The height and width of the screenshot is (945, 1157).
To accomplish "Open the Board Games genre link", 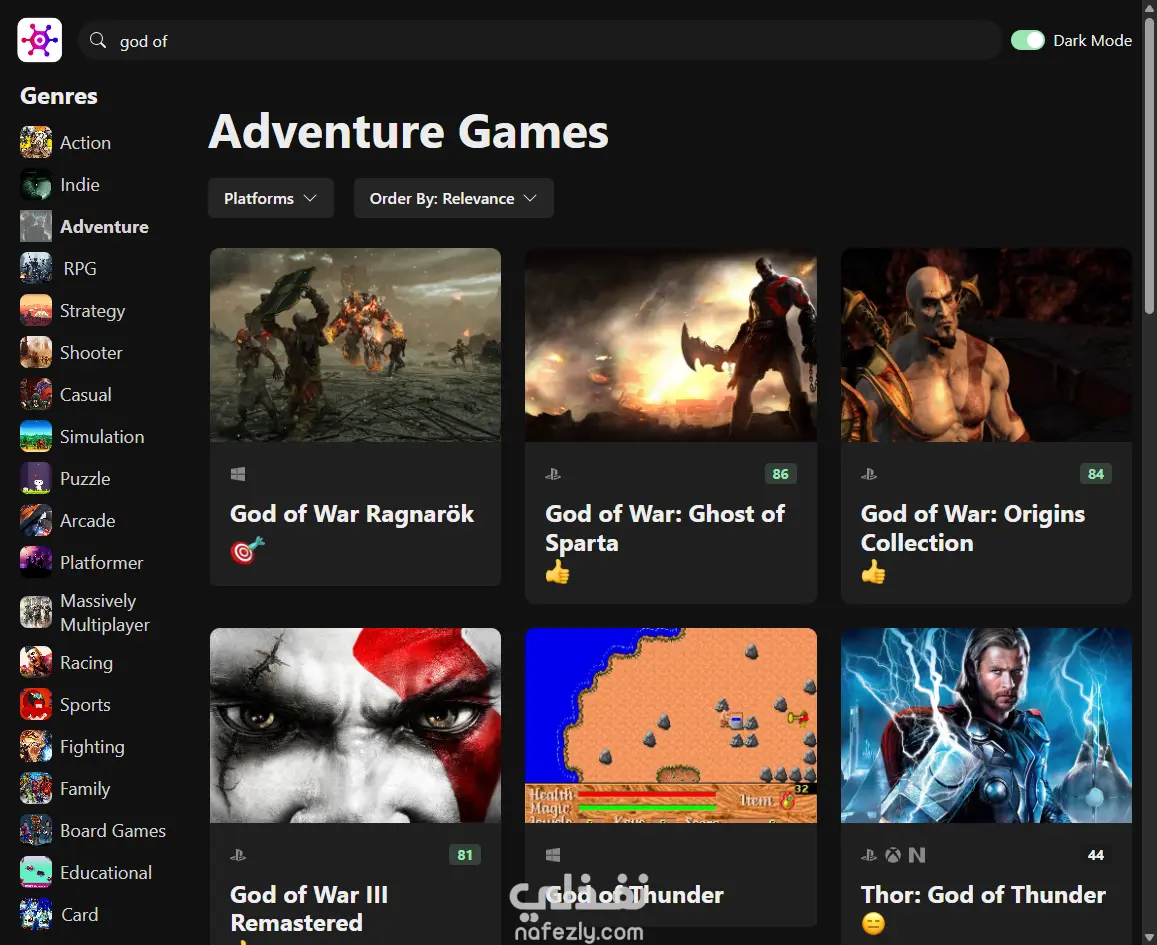I will coord(113,831).
